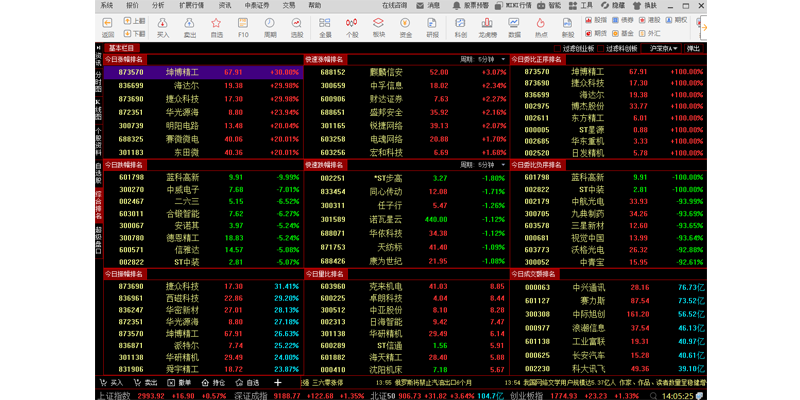Click the bottom 买入 cart button
The width and height of the screenshot is (800, 400).
tap(111, 382)
